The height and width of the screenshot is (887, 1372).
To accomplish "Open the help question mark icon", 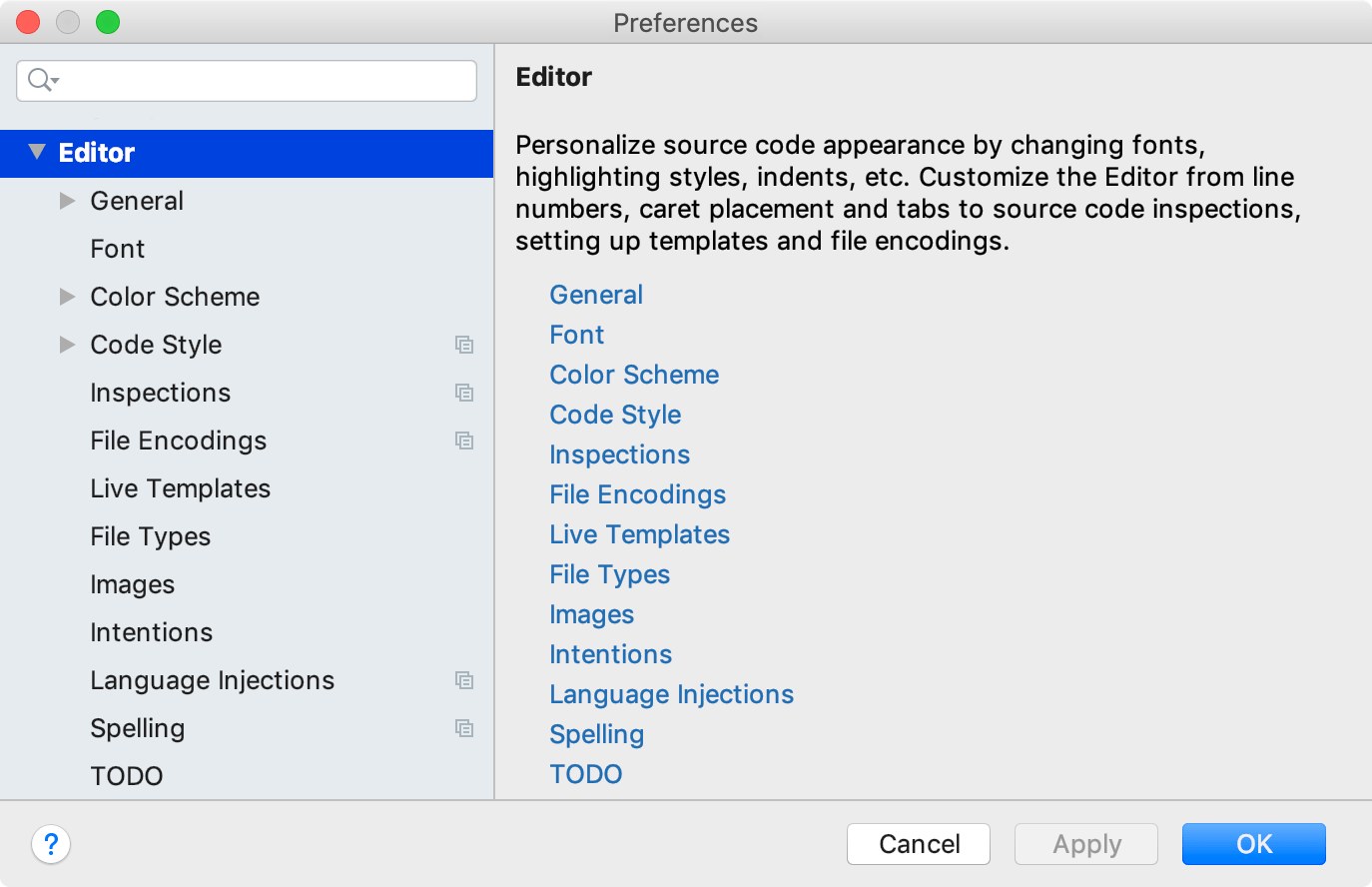I will (51, 844).
